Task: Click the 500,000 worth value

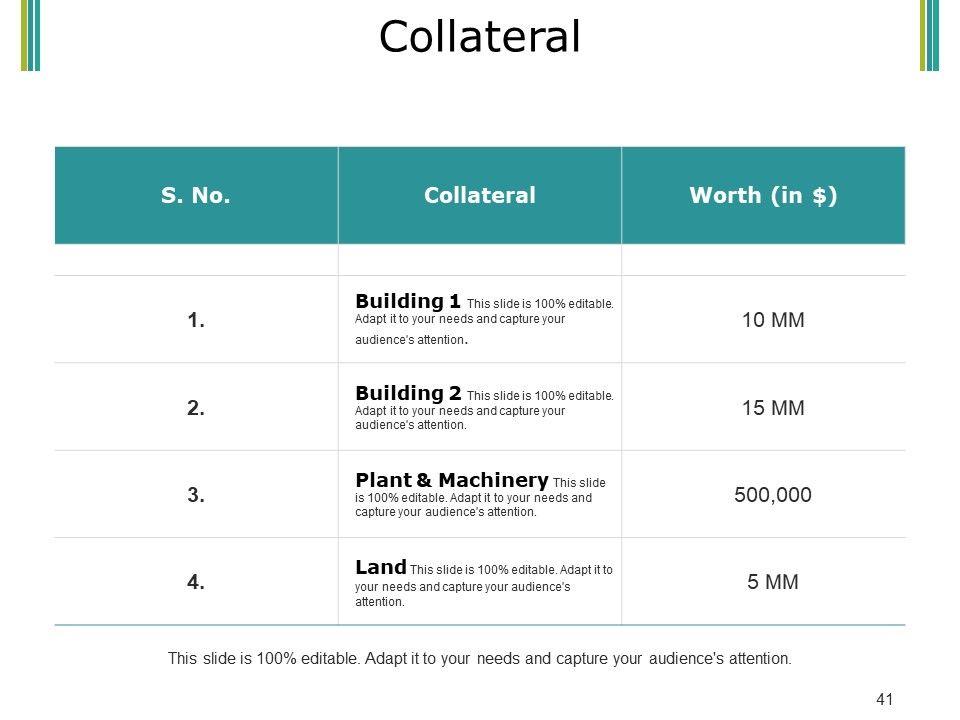Action: coord(773,494)
